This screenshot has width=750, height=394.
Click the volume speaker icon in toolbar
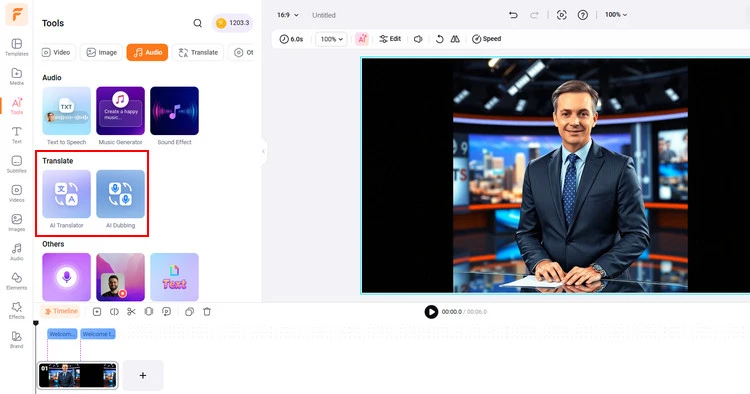[418, 39]
